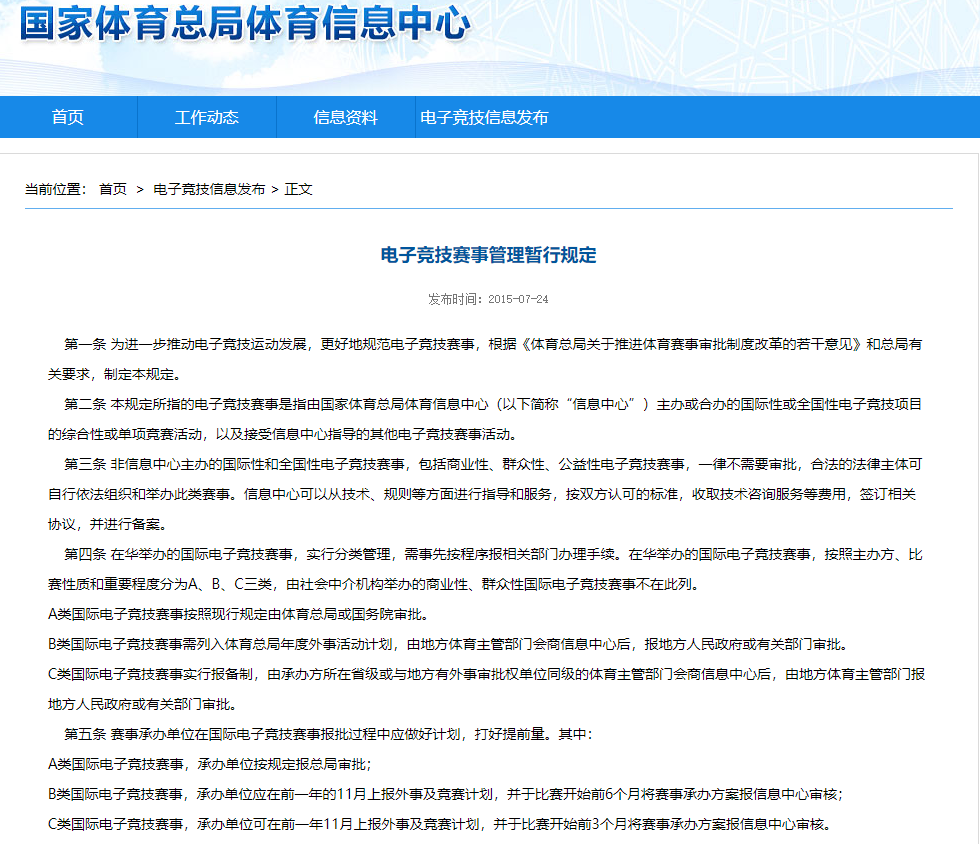Click the paragraph starting 第五条
Screen dimensions: 980x844
click(x=328, y=734)
